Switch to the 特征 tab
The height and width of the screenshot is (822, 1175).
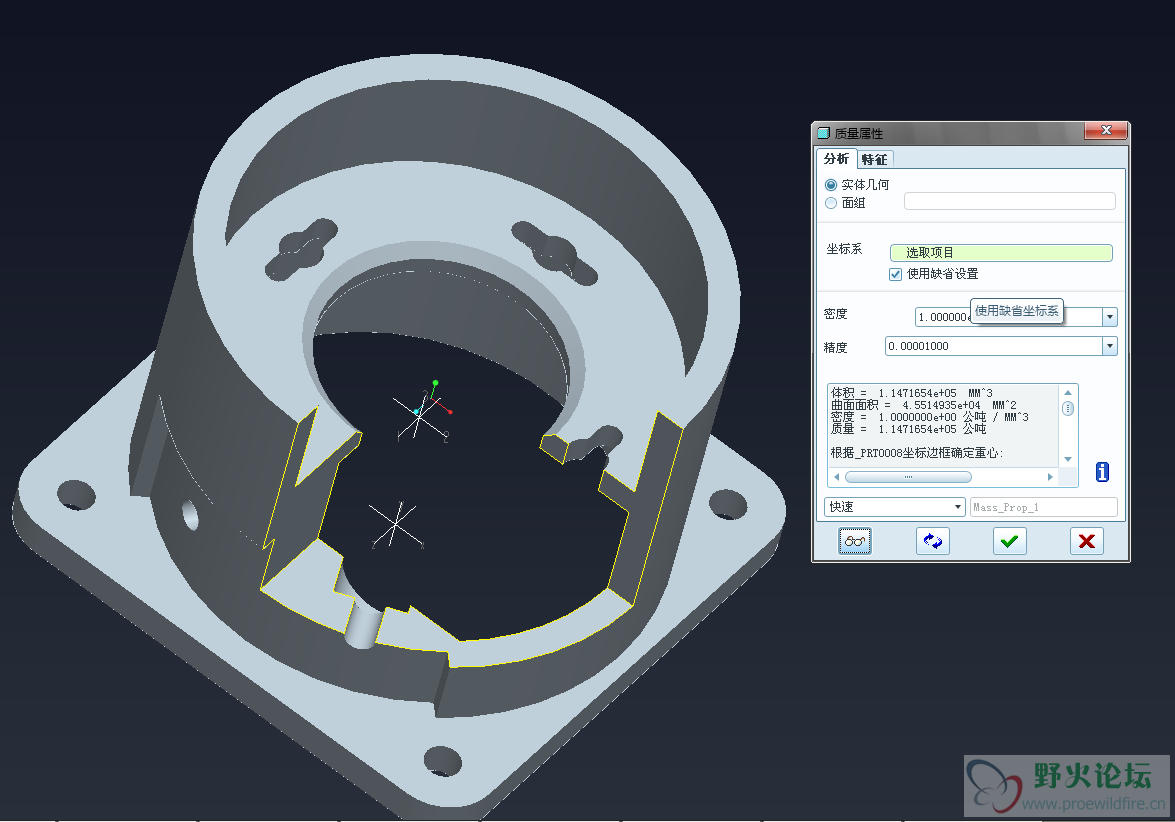point(875,160)
